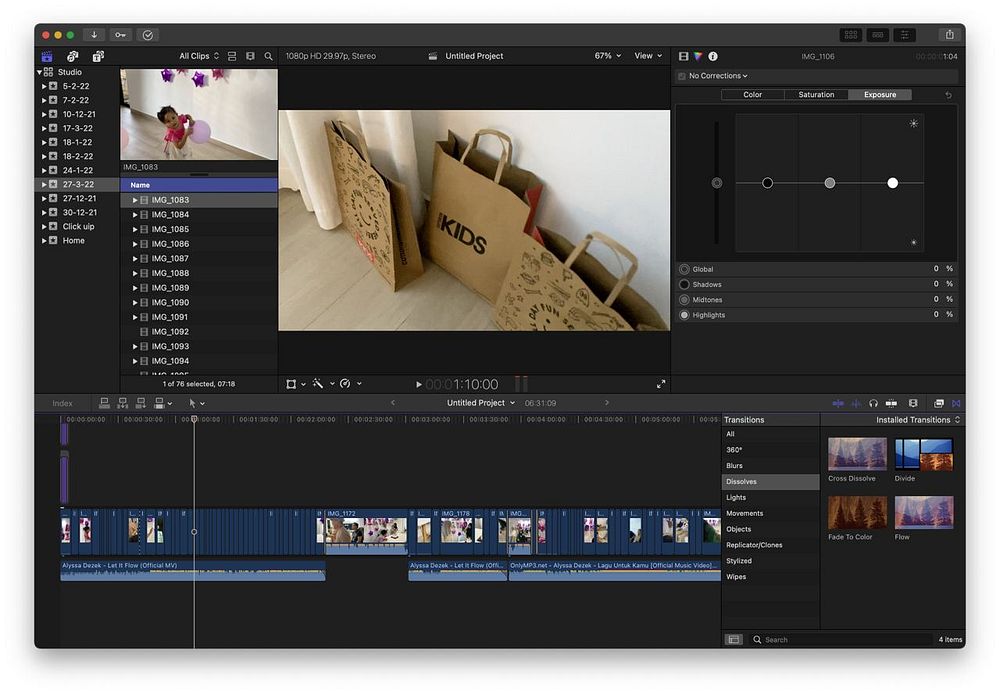Toggle the Transitions browser button

(956, 403)
